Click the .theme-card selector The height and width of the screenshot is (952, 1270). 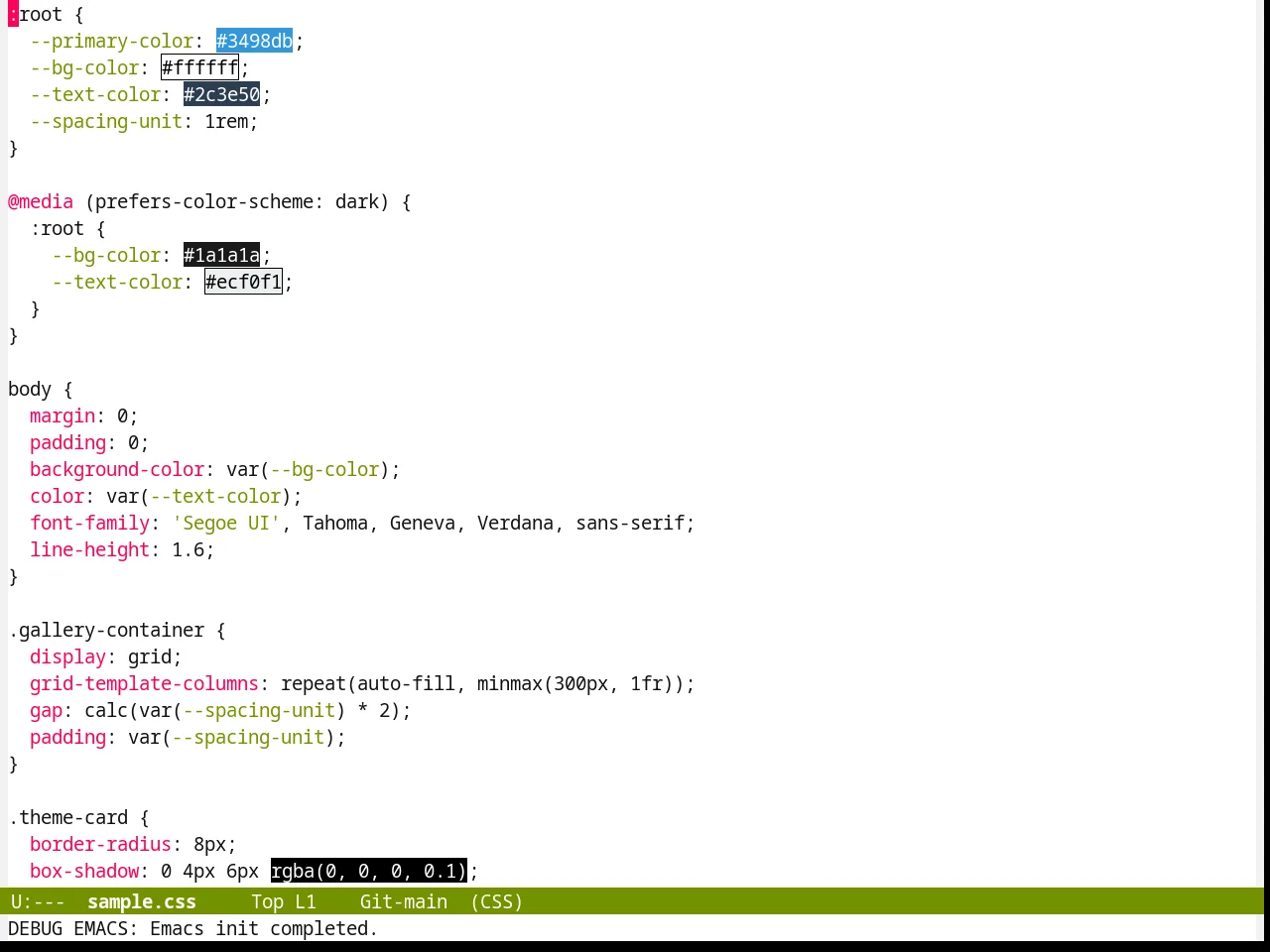67,817
